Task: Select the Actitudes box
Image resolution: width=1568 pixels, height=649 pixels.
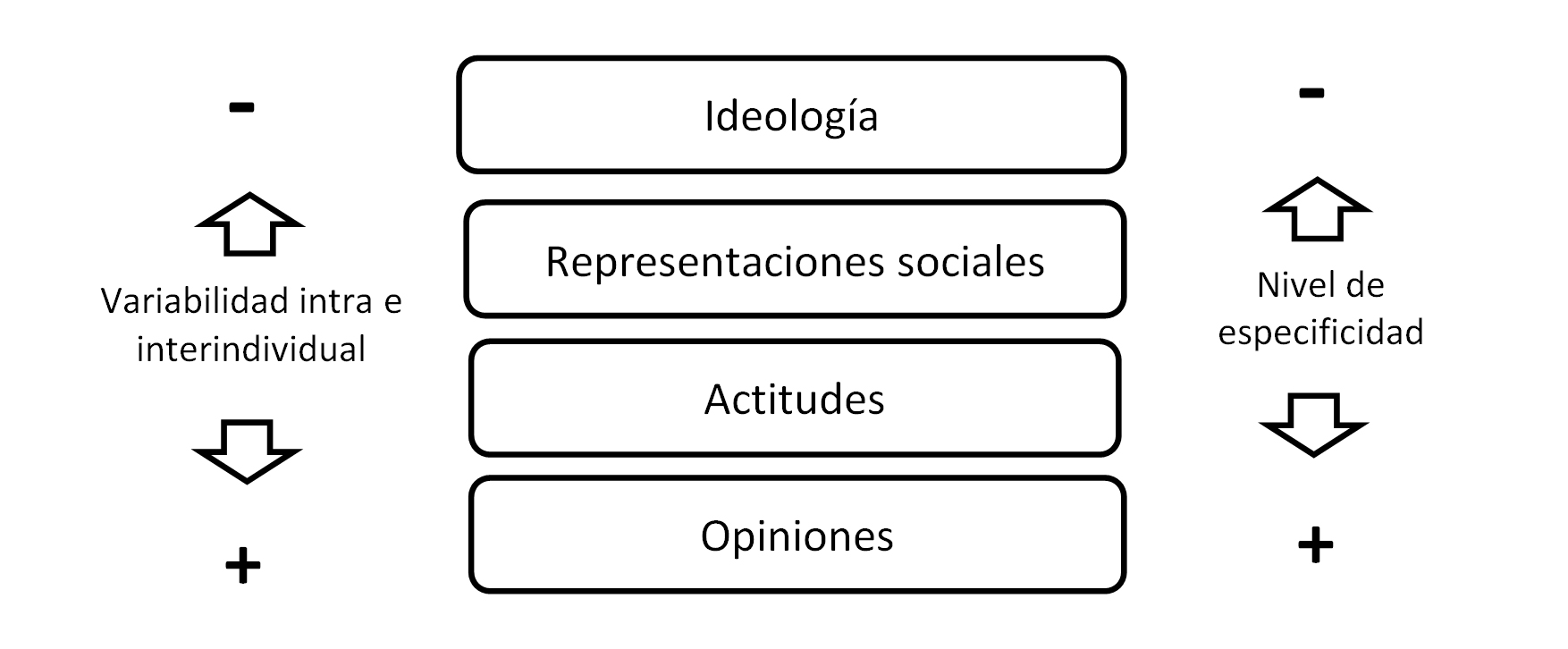Action: point(794,399)
